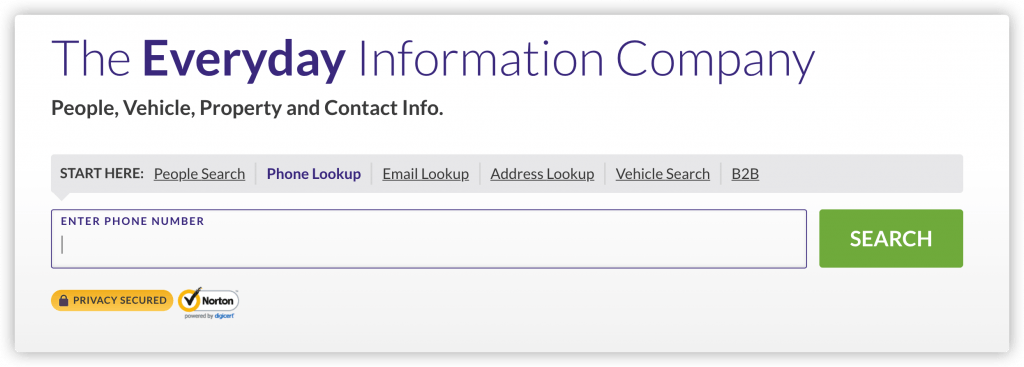This screenshot has height=367, width=1024.
Task: Open the Address Lookup tab
Action: pos(542,174)
